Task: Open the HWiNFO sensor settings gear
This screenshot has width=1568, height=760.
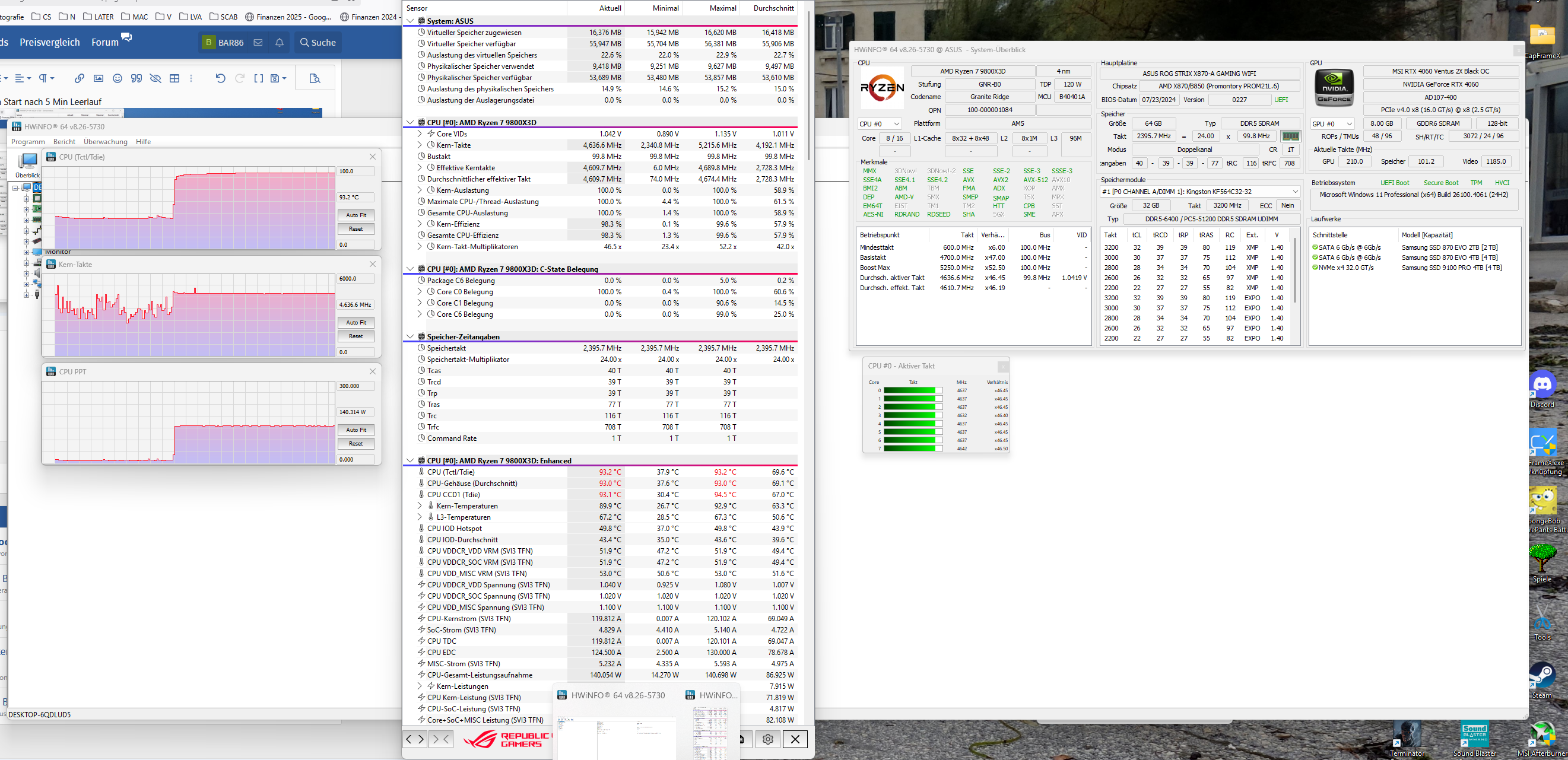Action: (x=767, y=739)
